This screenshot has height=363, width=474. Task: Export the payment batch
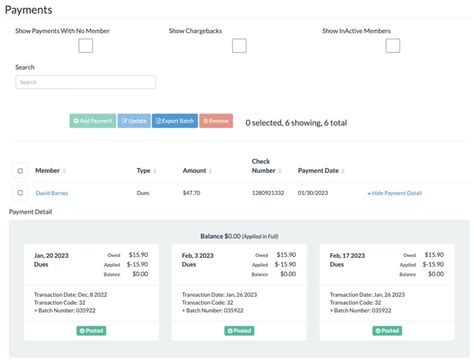click(x=175, y=121)
